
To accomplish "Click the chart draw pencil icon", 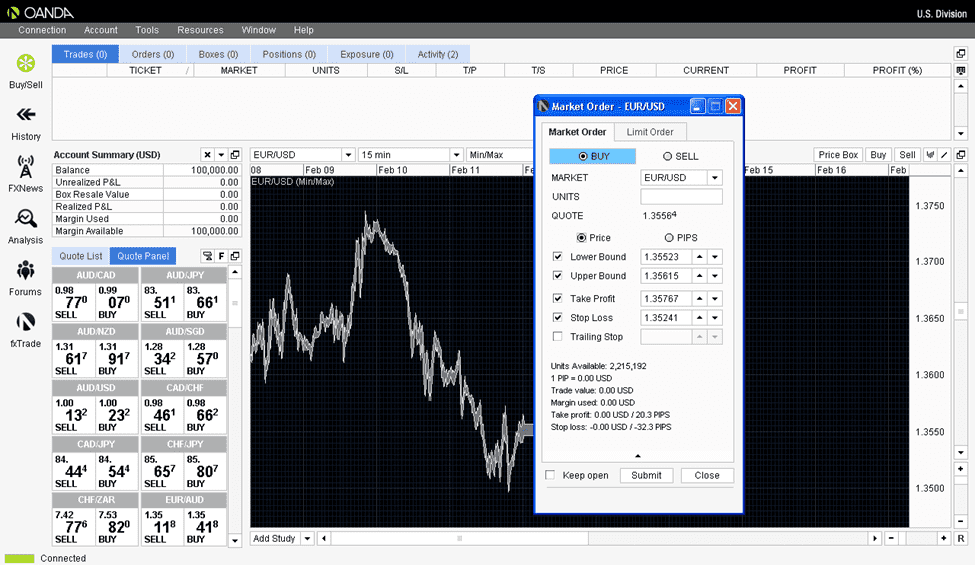I will pyautogui.click(x=943, y=155).
